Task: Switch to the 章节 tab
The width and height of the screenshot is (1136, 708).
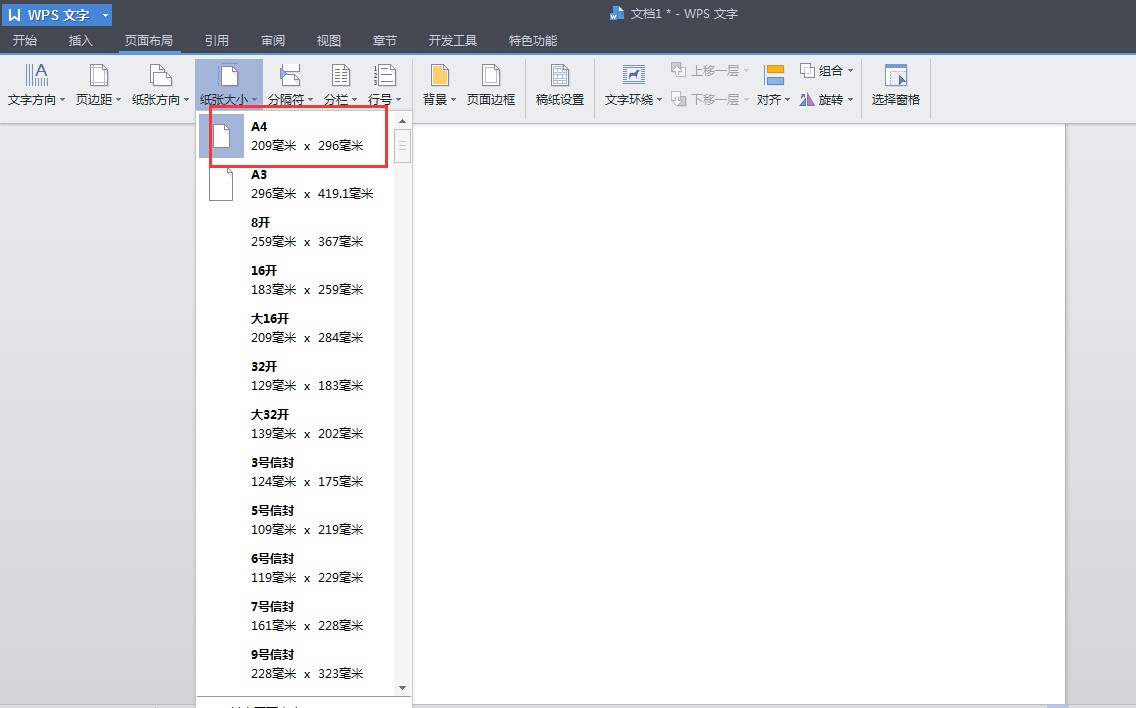Action: pos(385,41)
